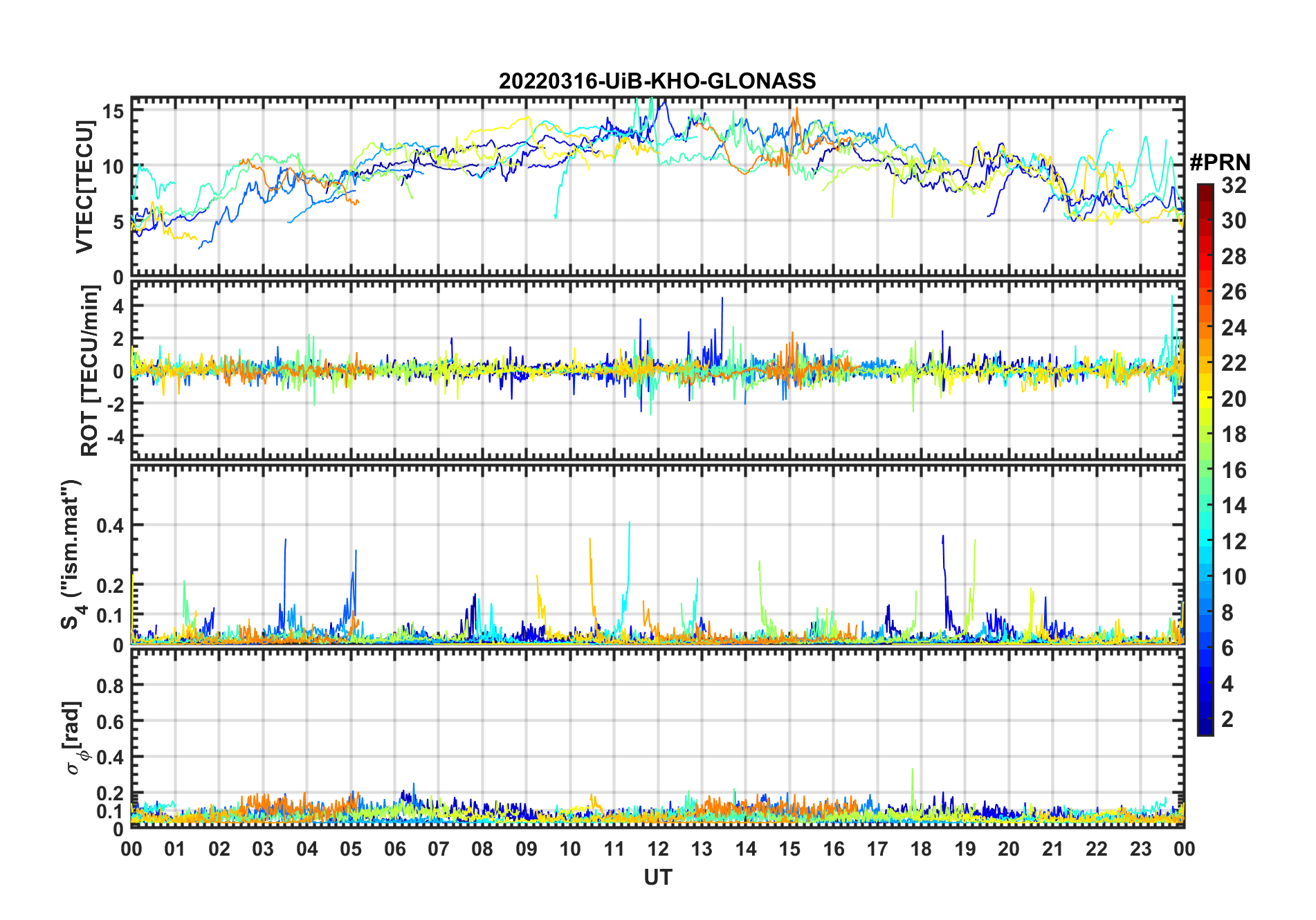Click the sigma phi [rad] axis label

click(x=75, y=738)
